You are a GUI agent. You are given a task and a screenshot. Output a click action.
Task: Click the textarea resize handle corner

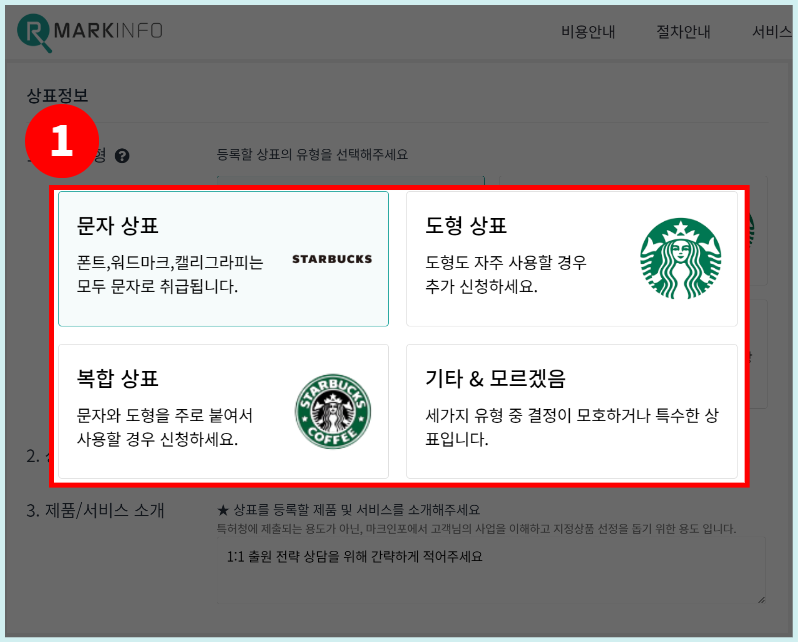tap(761, 600)
